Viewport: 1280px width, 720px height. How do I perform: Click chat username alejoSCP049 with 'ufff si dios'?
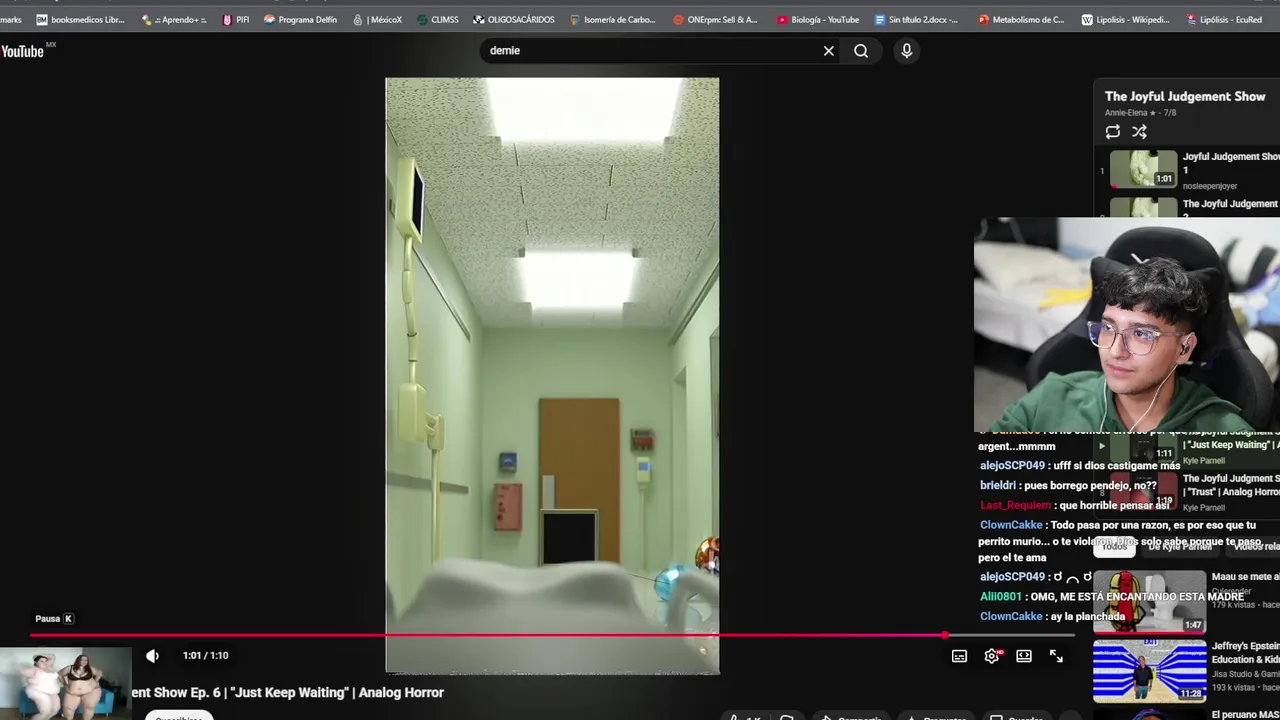point(1012,466)
